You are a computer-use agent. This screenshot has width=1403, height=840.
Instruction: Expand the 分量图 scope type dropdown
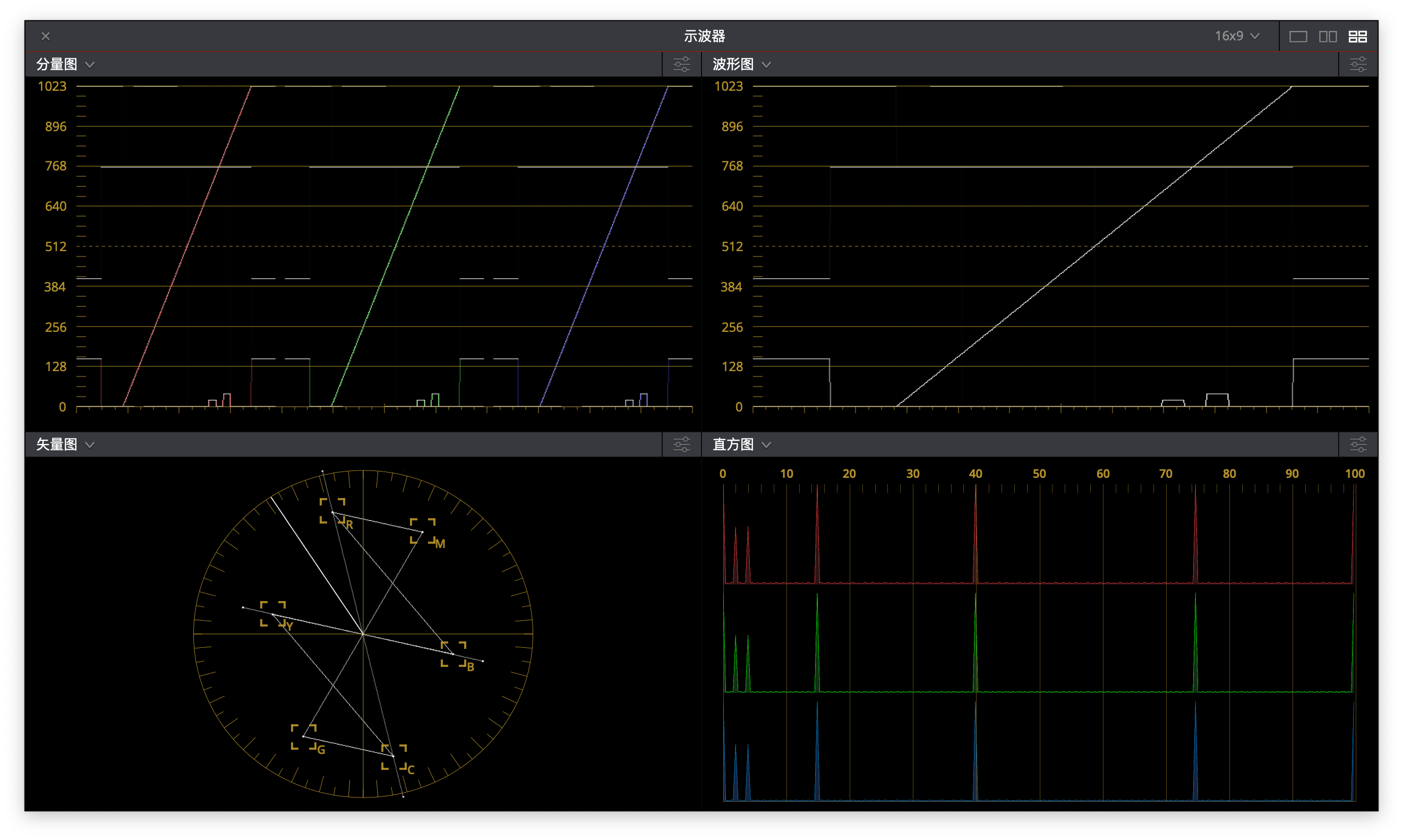click(x=90, y=65)
